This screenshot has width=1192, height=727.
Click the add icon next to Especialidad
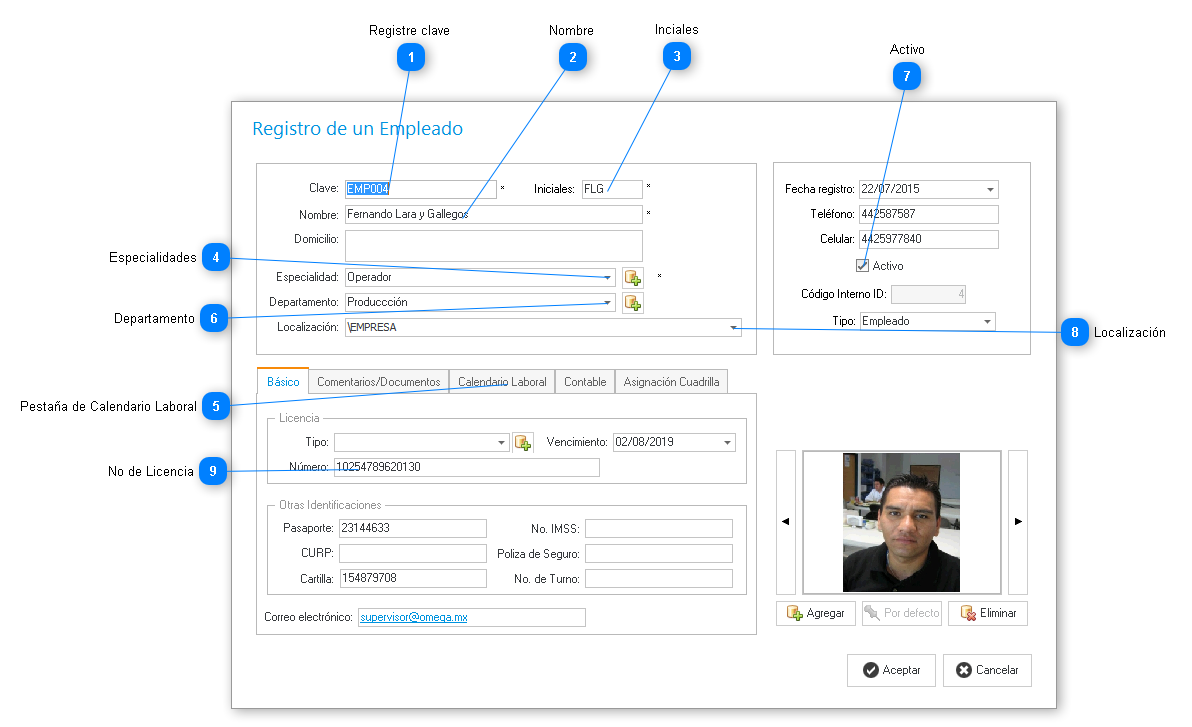(632, 277)
